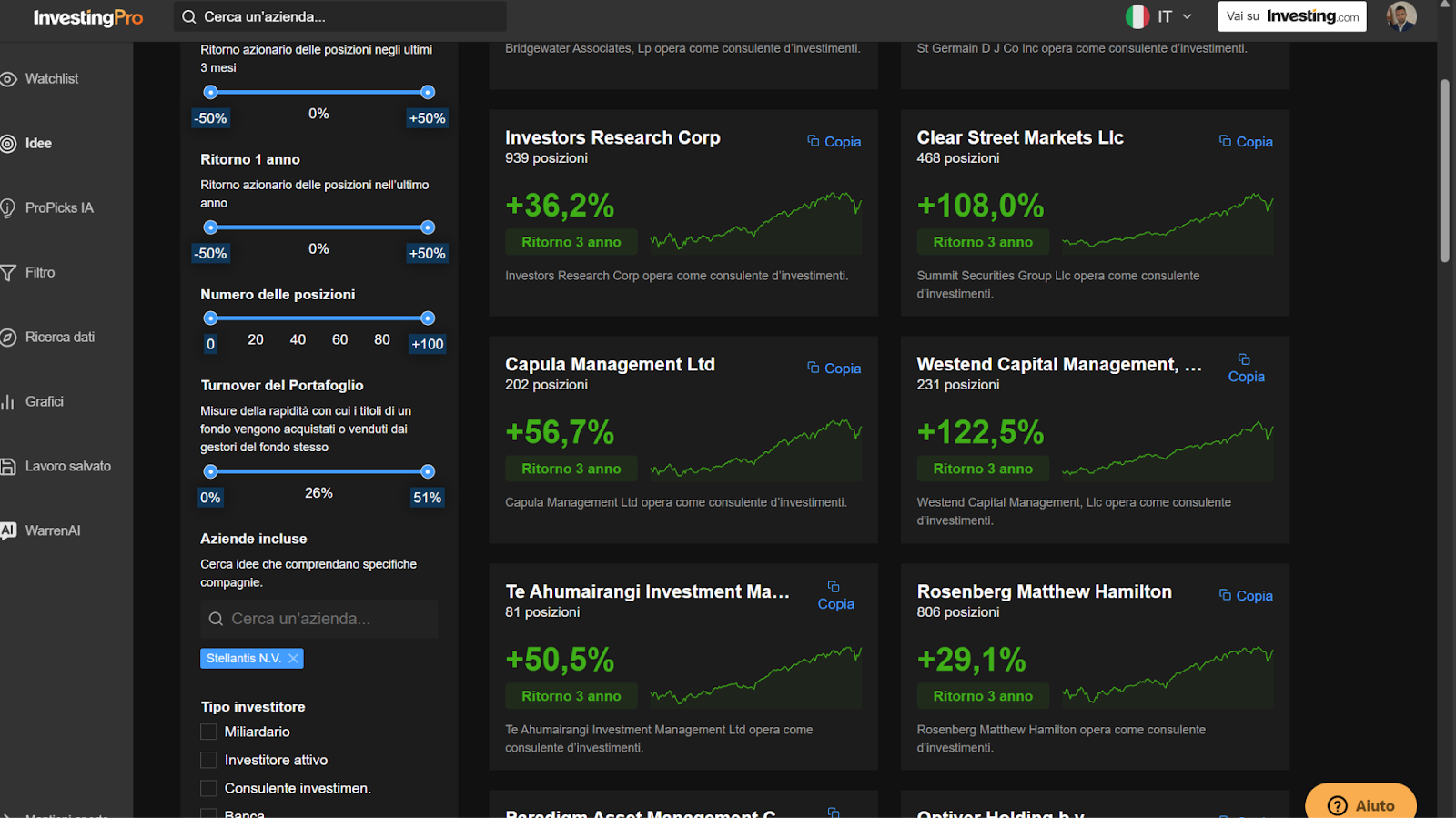Copy Rosenberg Matthew Hamilton idea
1456x818 pixels.
pyautogui.click(x=1246, y=596)
